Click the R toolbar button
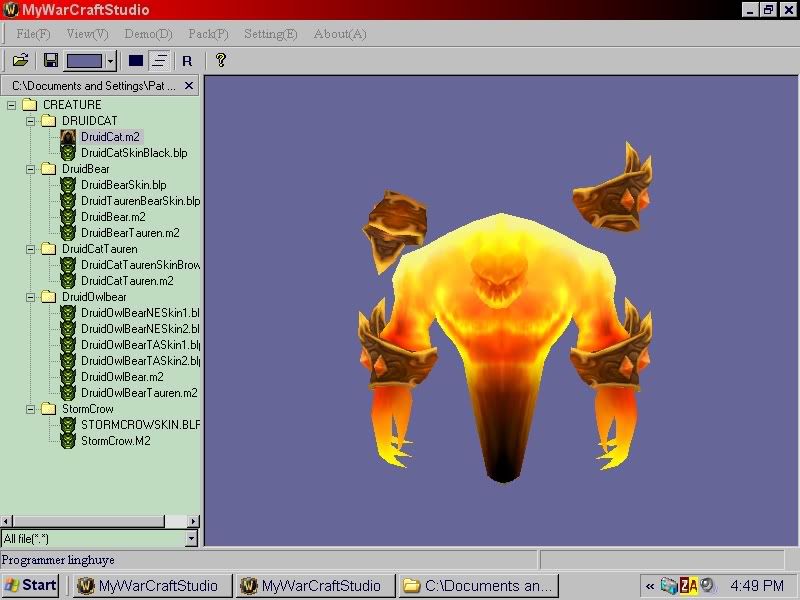The height and width of the screenshot is (600, 800). point(187,61)
